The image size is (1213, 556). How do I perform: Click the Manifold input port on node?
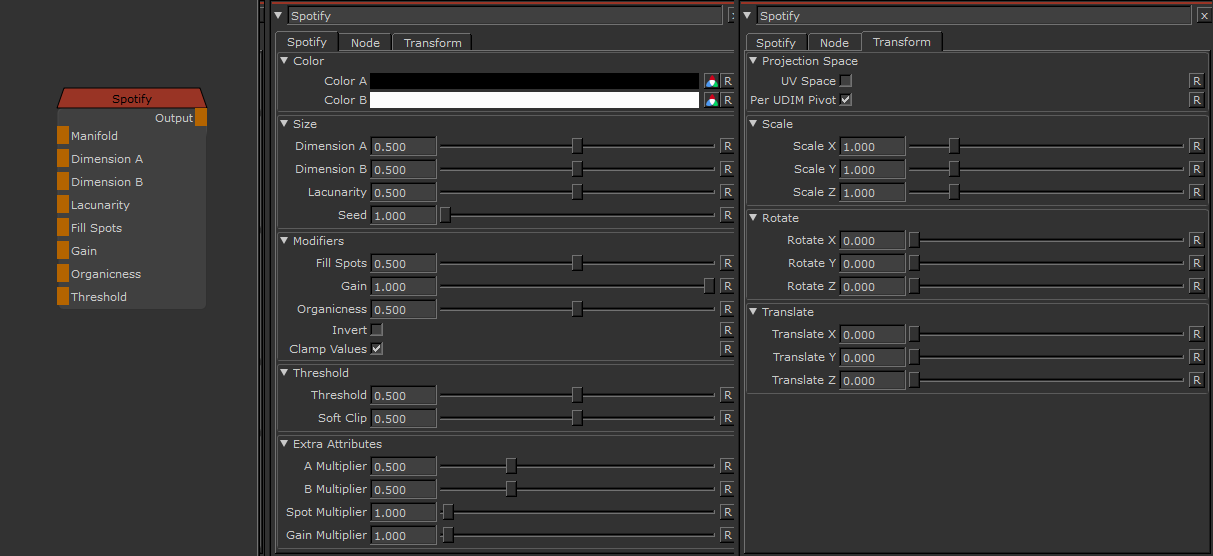63,136
